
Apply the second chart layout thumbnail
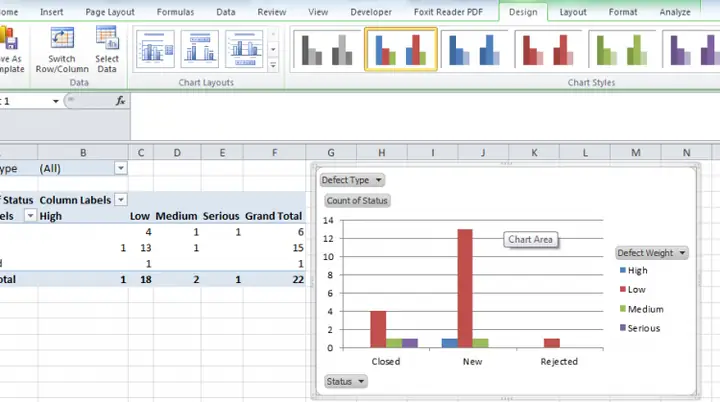[200, 49]
